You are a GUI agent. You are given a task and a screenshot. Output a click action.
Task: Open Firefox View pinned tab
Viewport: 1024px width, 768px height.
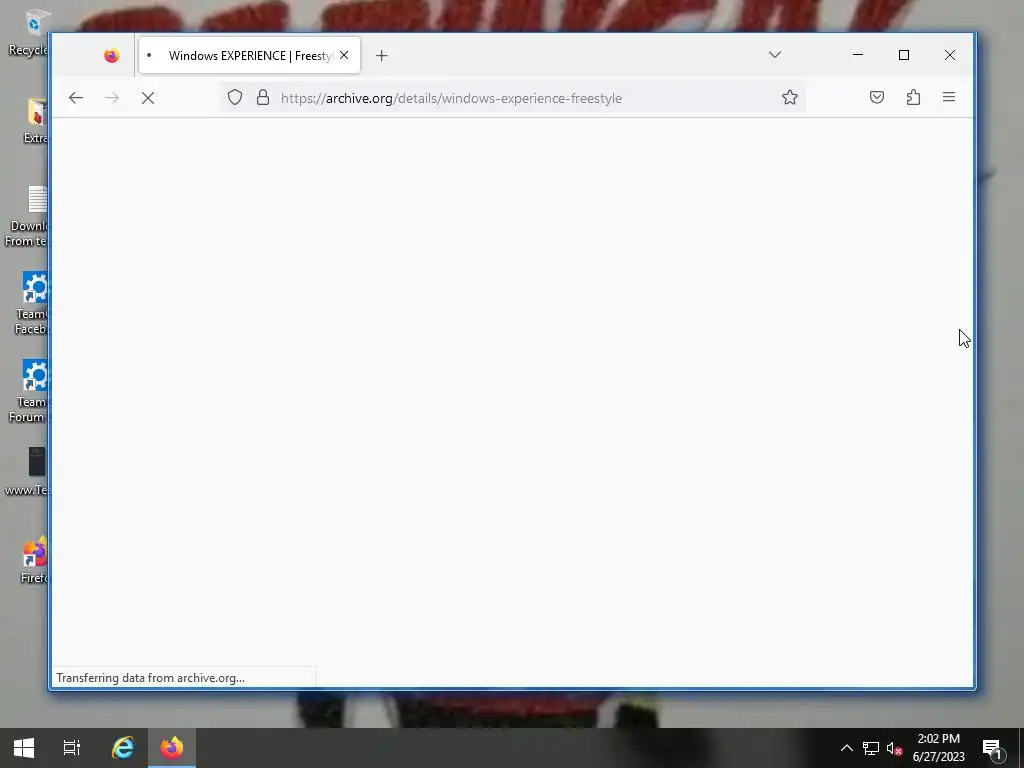point(112,56)
